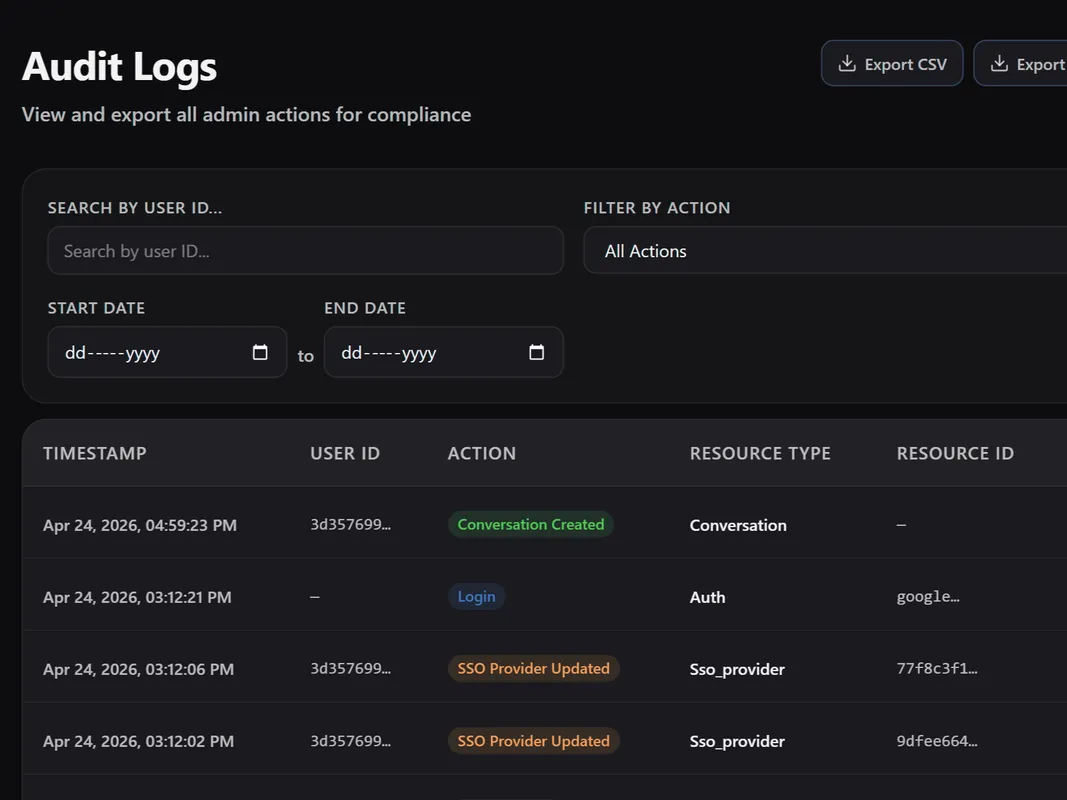Viewport: 1067px width, 800px height.
Task: Click resource ID 77f8c3f1…
Action: (x=937, y=669)
